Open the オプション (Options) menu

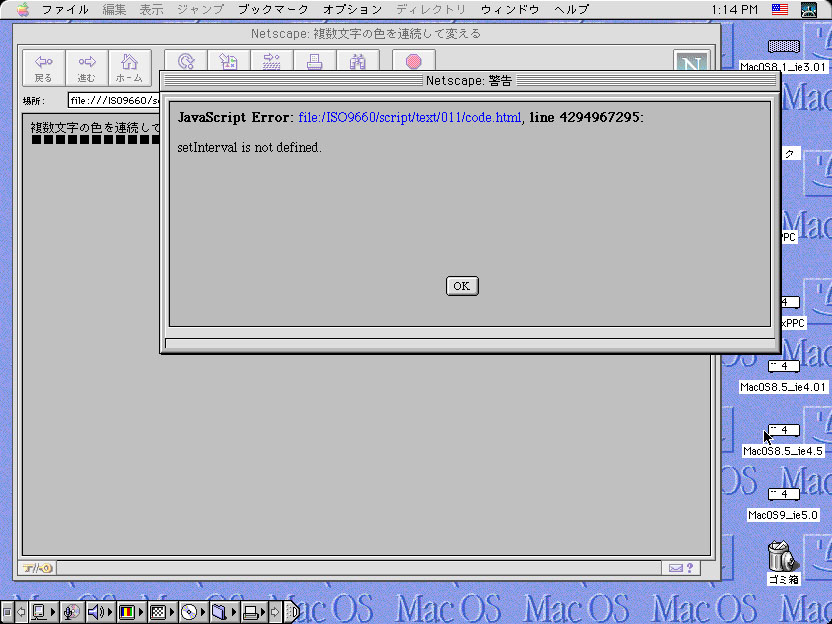click(352, 10)
